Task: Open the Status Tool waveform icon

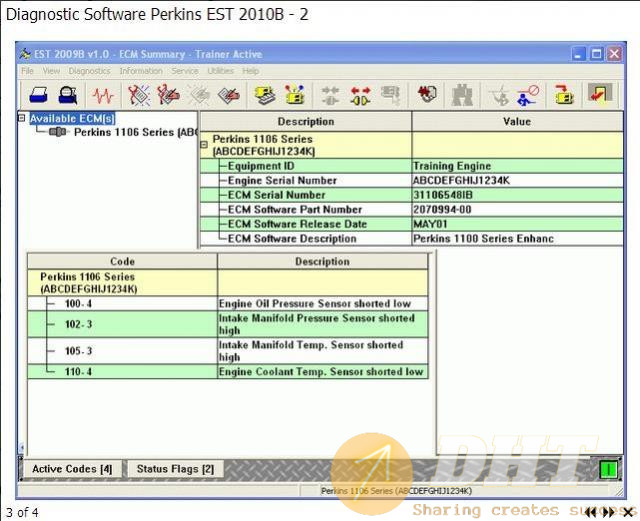Action: click(x=103, y=96)
